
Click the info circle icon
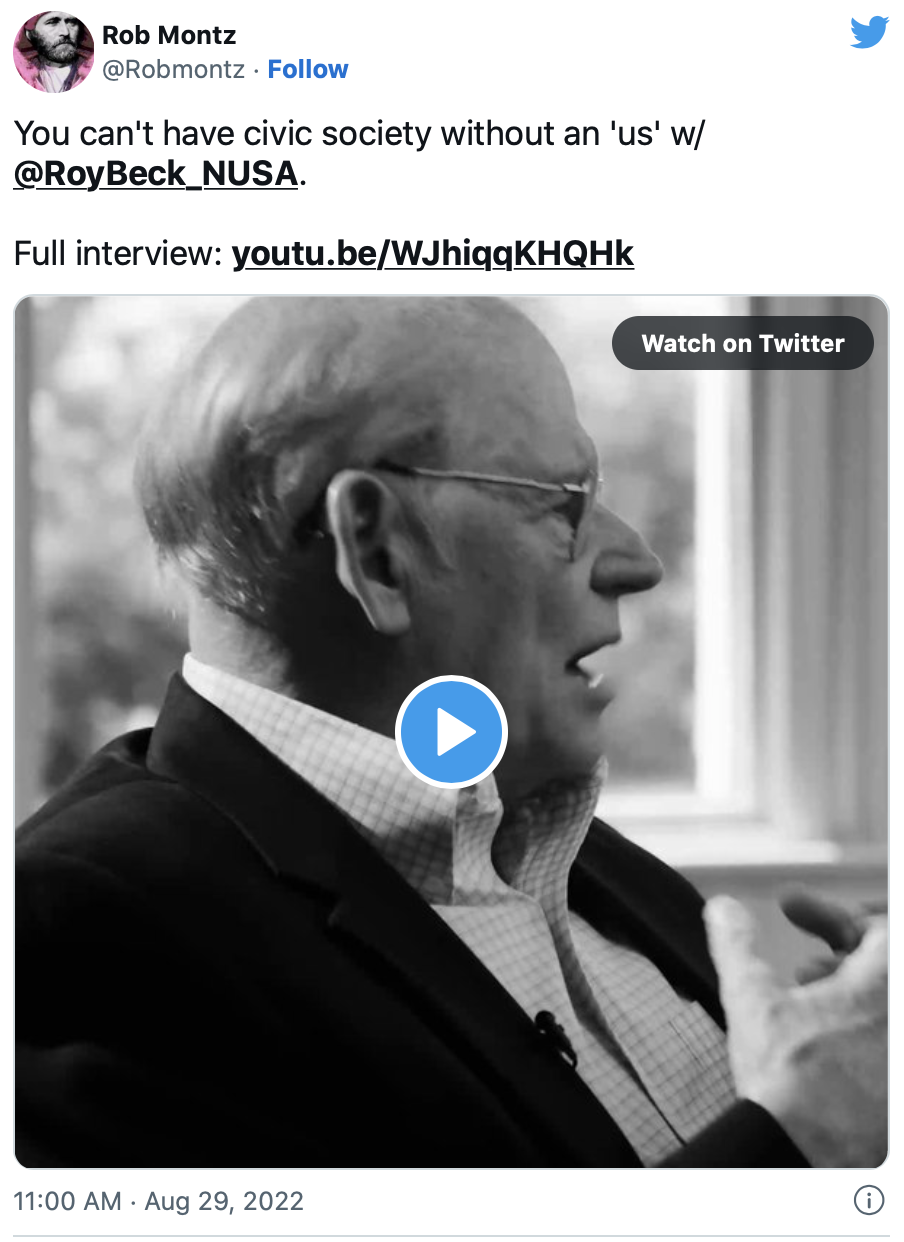coord(869,1200)
